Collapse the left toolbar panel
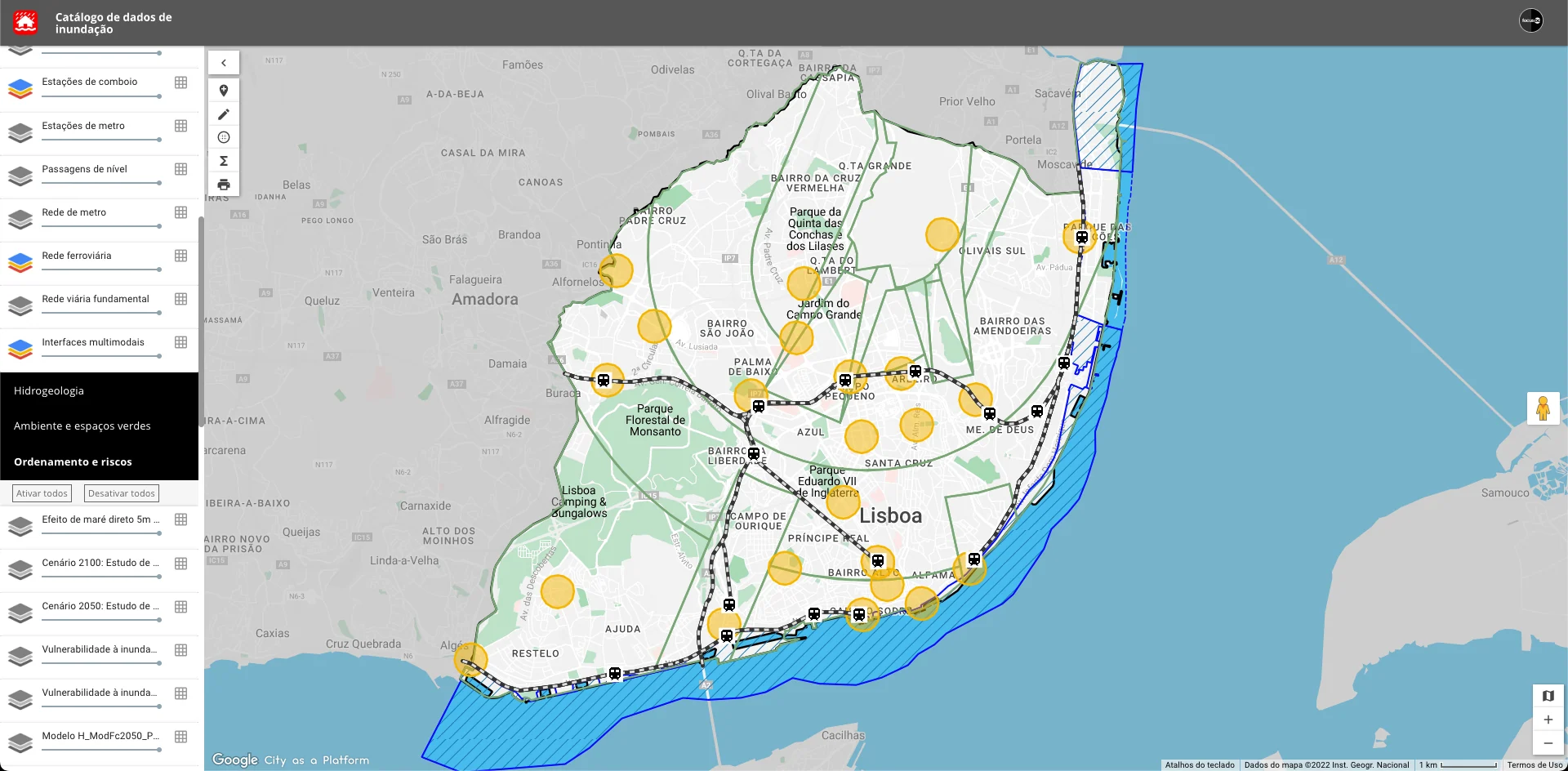This screenshot has width=1568, height=771. 224,63
